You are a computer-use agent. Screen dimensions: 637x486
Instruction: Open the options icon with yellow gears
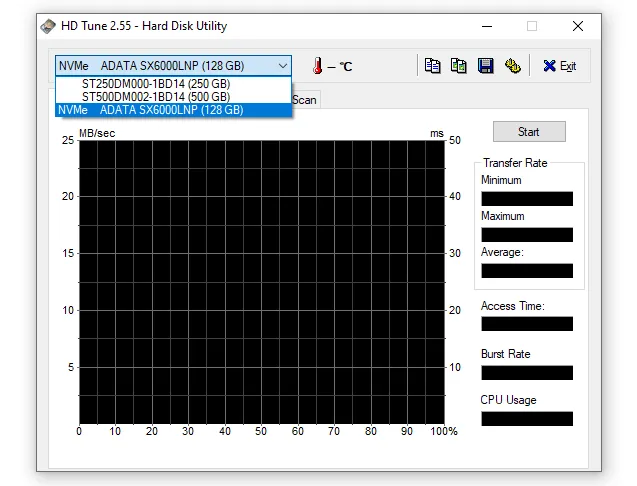(x=513, y=66)
